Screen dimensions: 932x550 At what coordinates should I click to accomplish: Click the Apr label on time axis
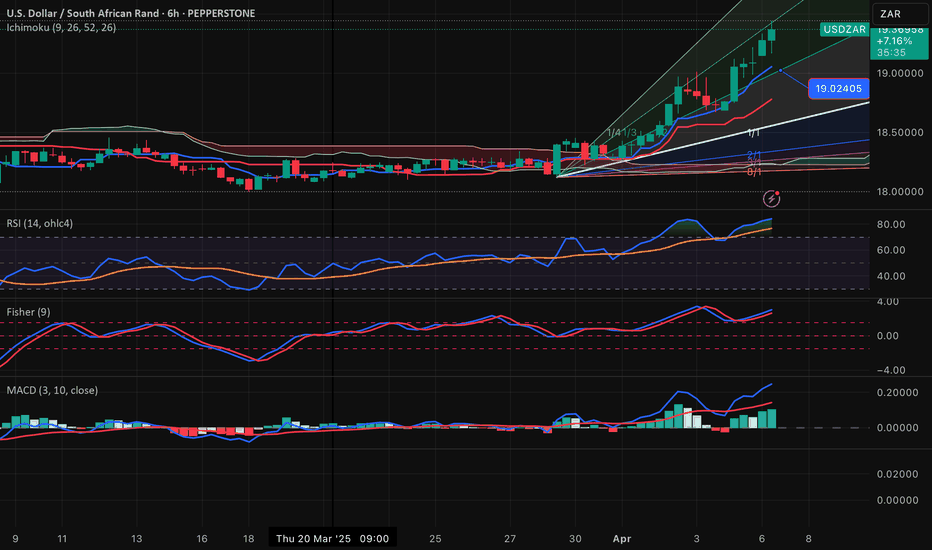point(622,539)
